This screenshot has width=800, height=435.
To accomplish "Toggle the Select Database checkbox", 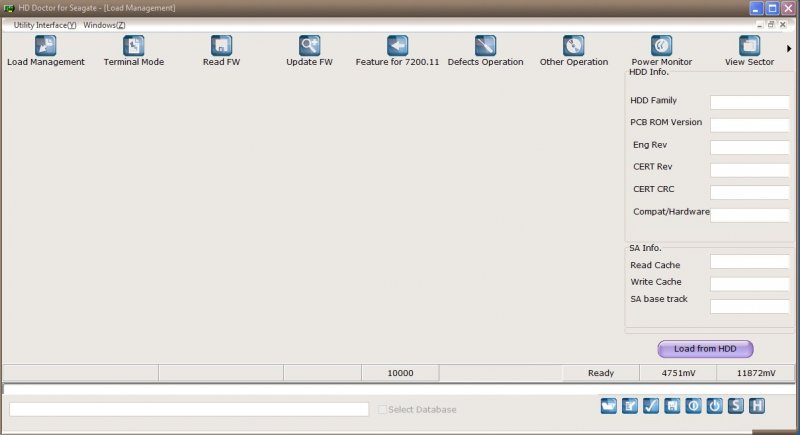I will (382, 410).
